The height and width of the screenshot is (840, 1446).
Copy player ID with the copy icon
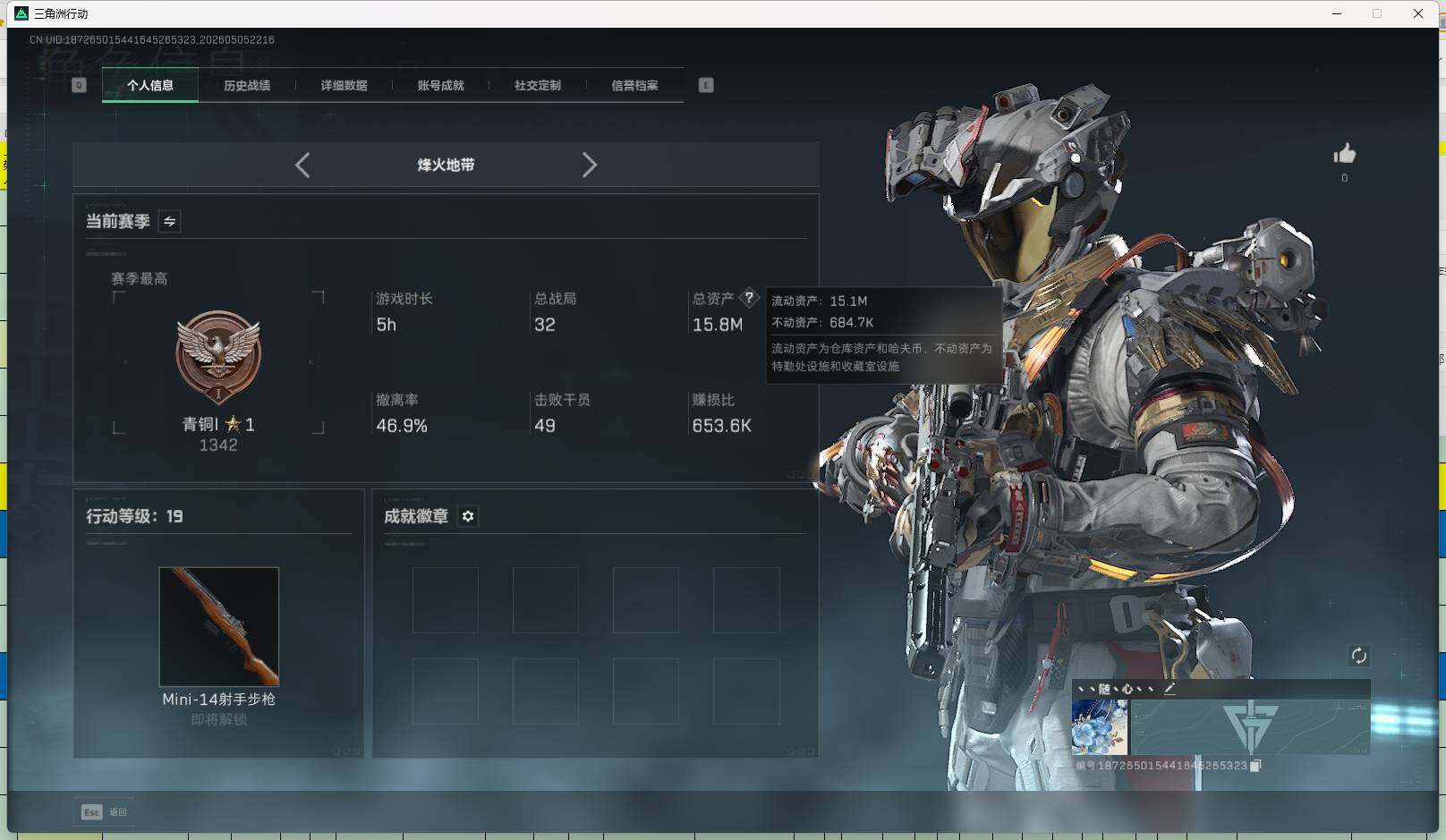1255,766
